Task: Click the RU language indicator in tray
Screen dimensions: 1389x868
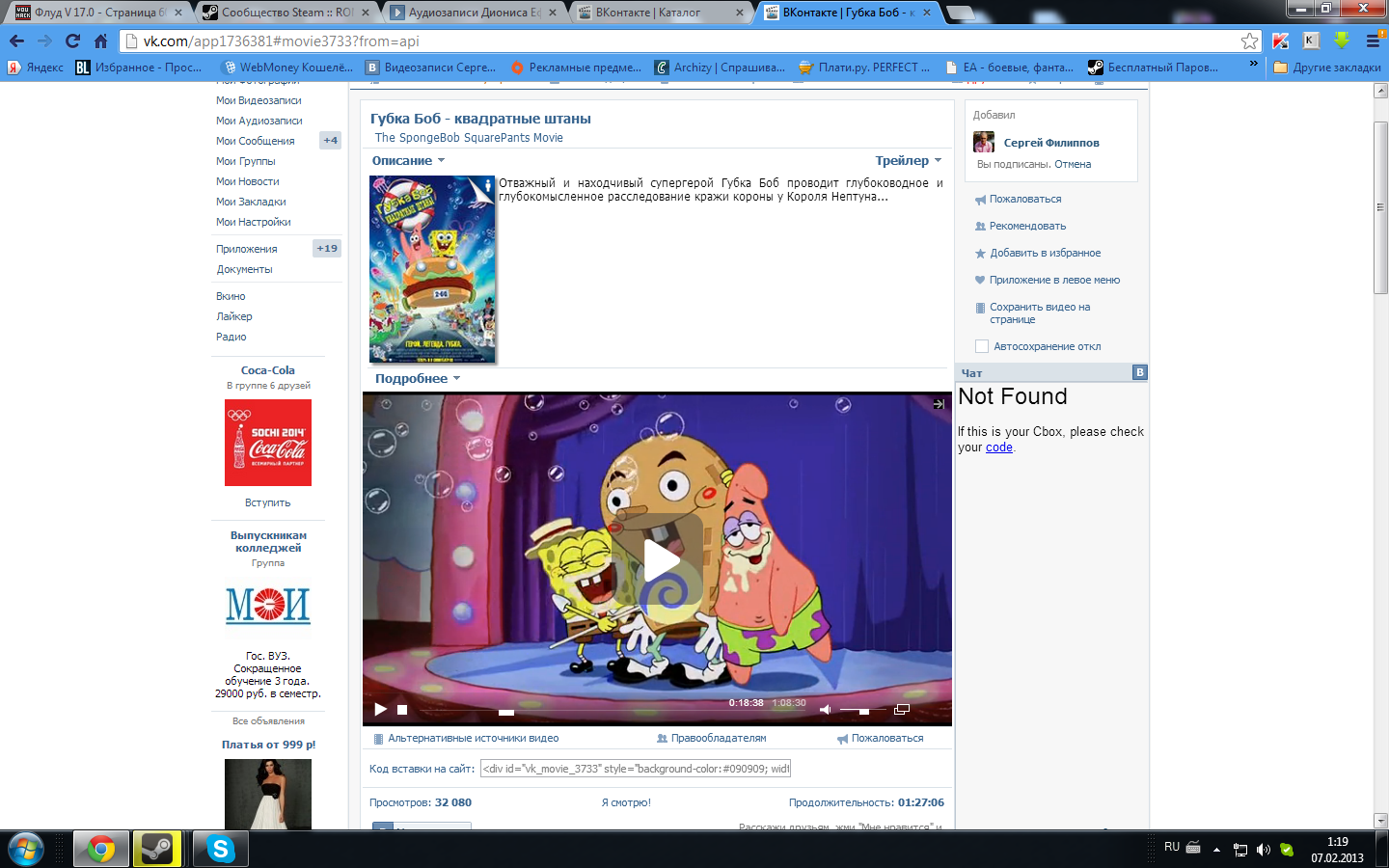Action: click(x=1172, y=847)
